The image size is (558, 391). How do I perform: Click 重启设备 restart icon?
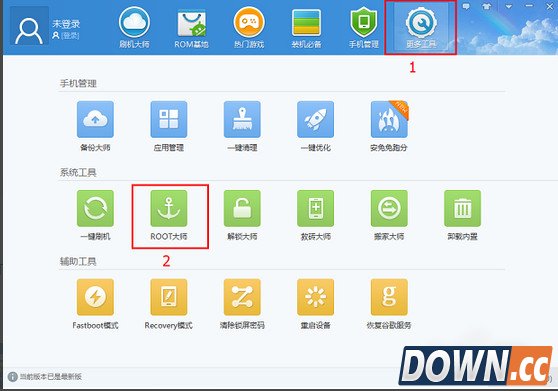[x=316, y=297]
